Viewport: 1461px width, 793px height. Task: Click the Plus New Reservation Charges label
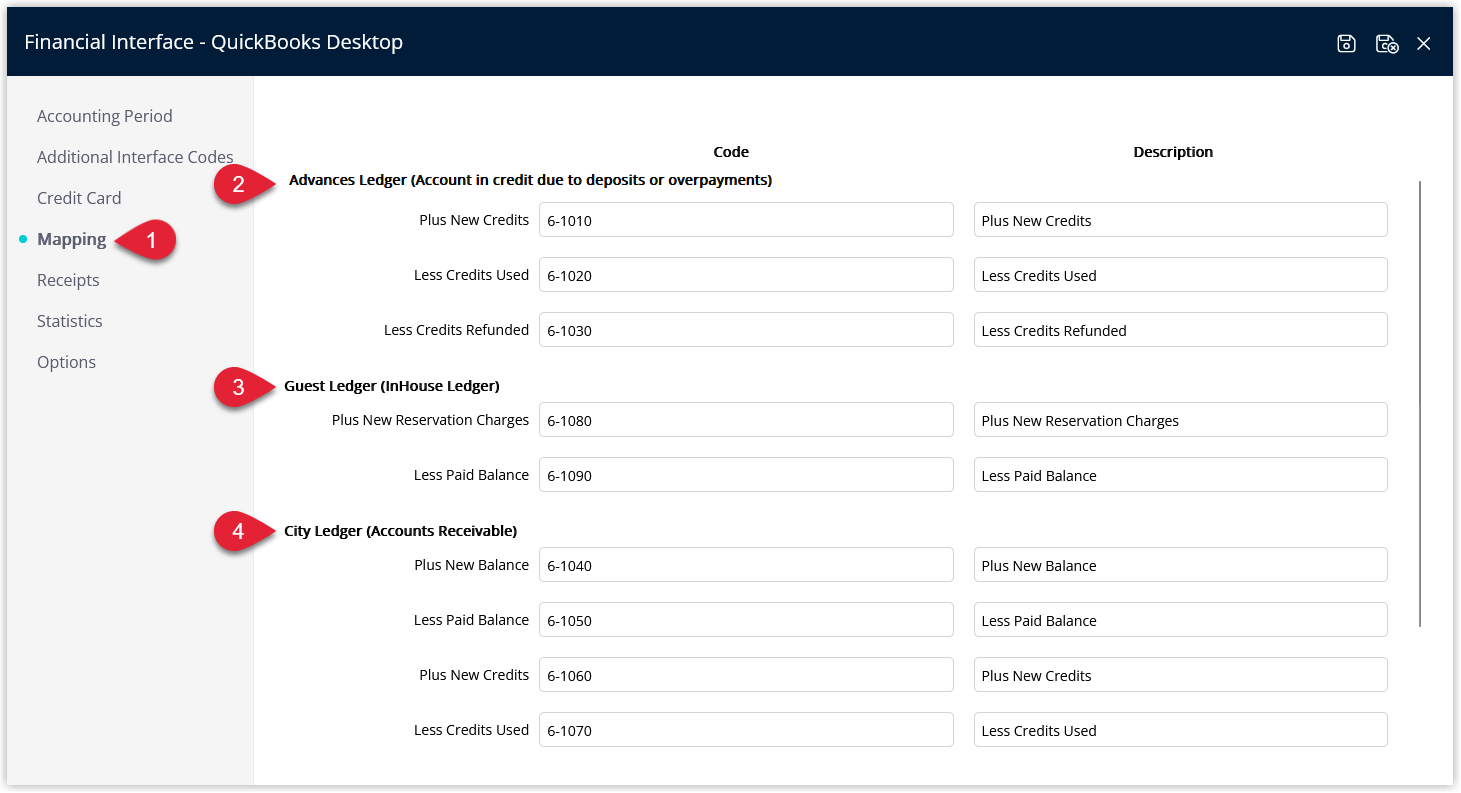click(430, 420)
